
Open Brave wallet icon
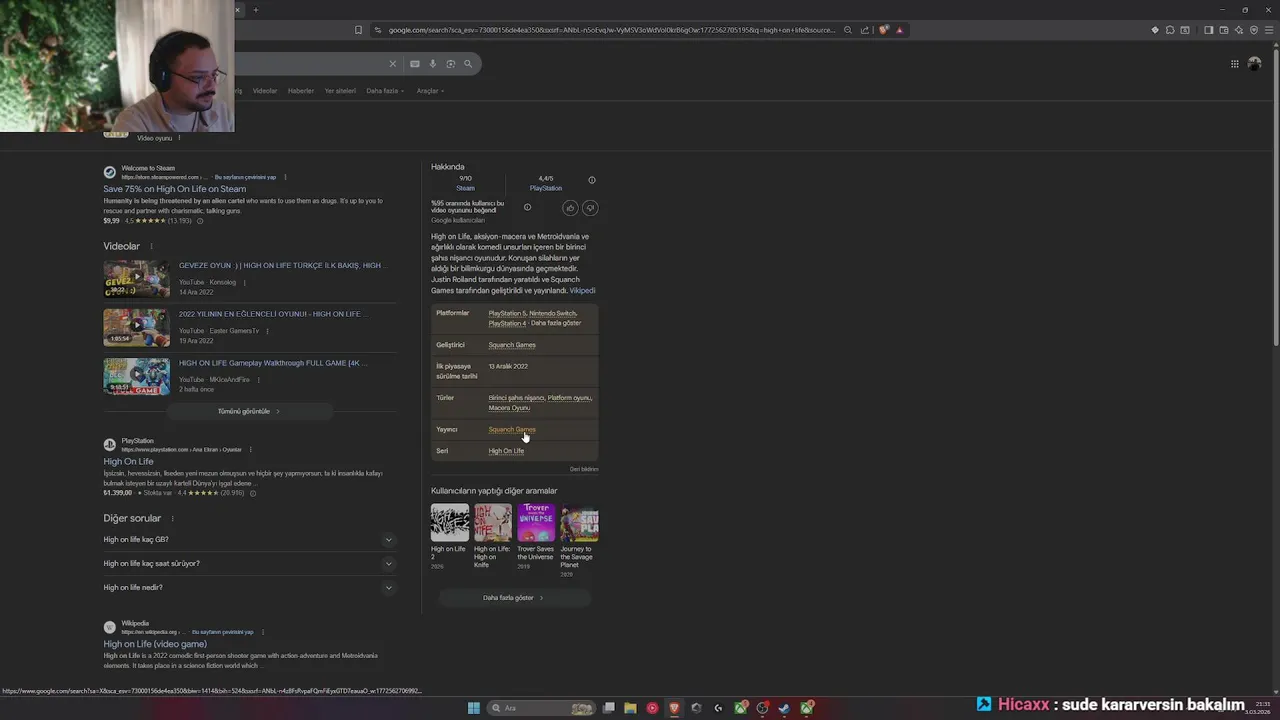(1223, 30)
